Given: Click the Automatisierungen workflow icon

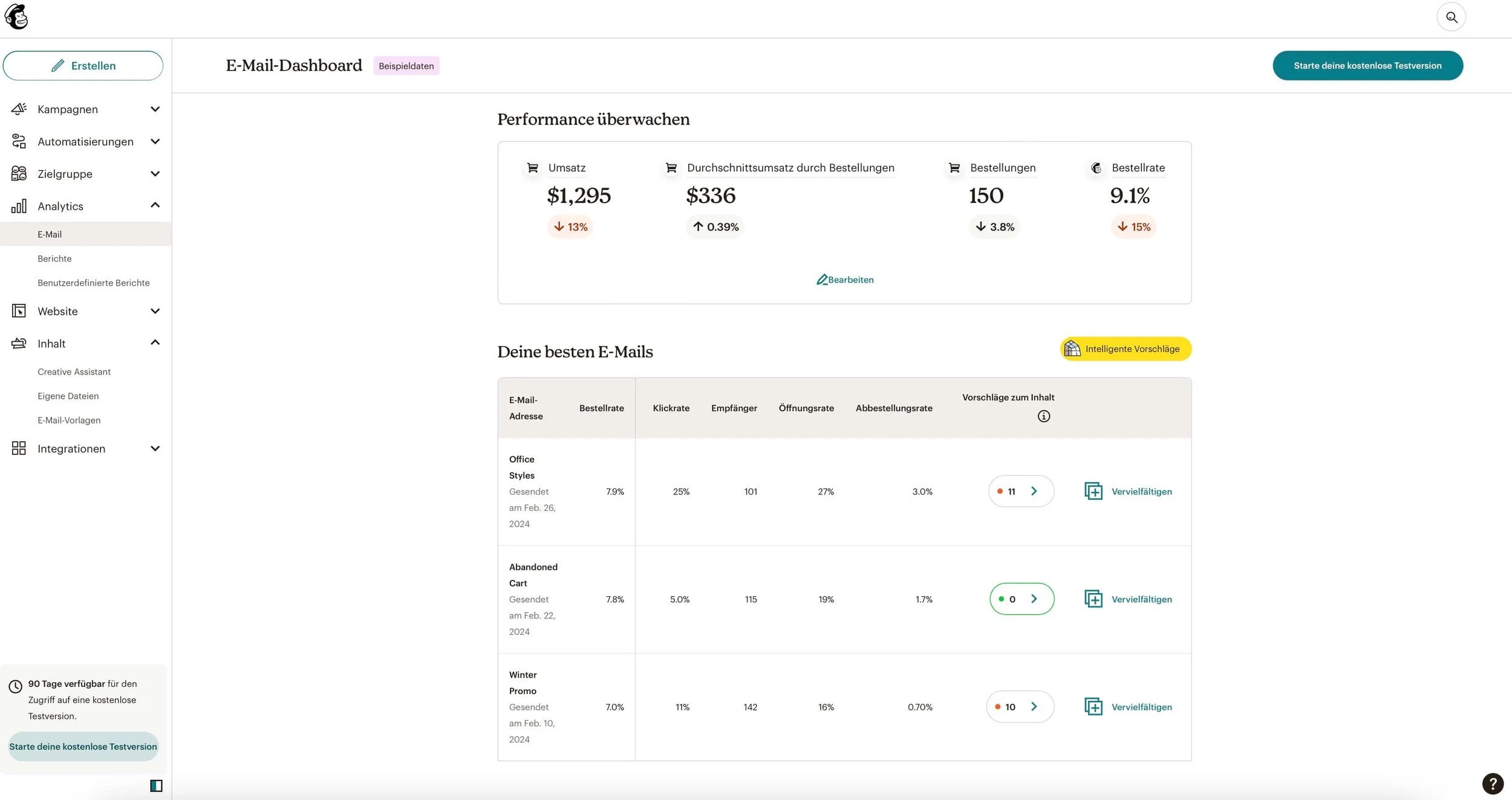Looking at the screenshot, I should click(19, 141).
